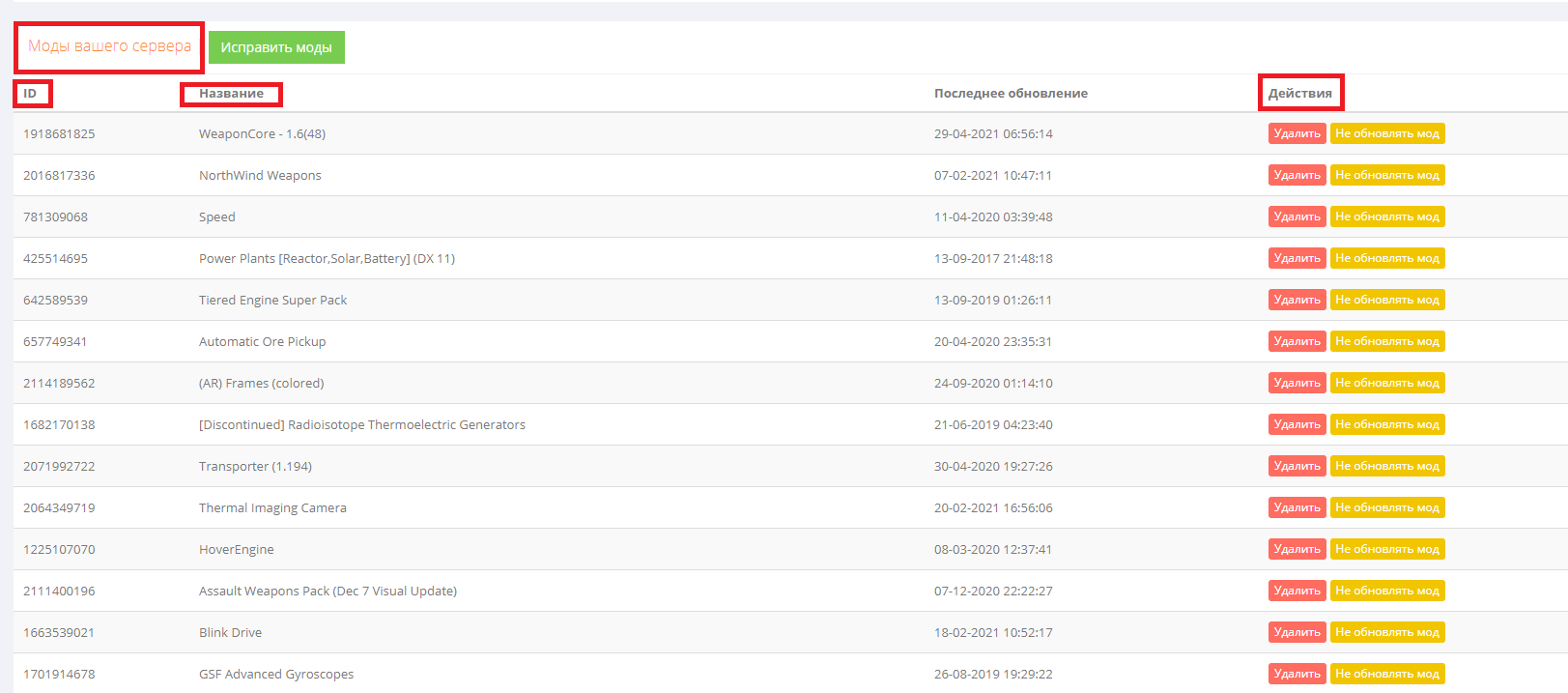Remove the Transporter (1.194) mod
This screenshot has height=693, width=1568.
click(1297, 466)
